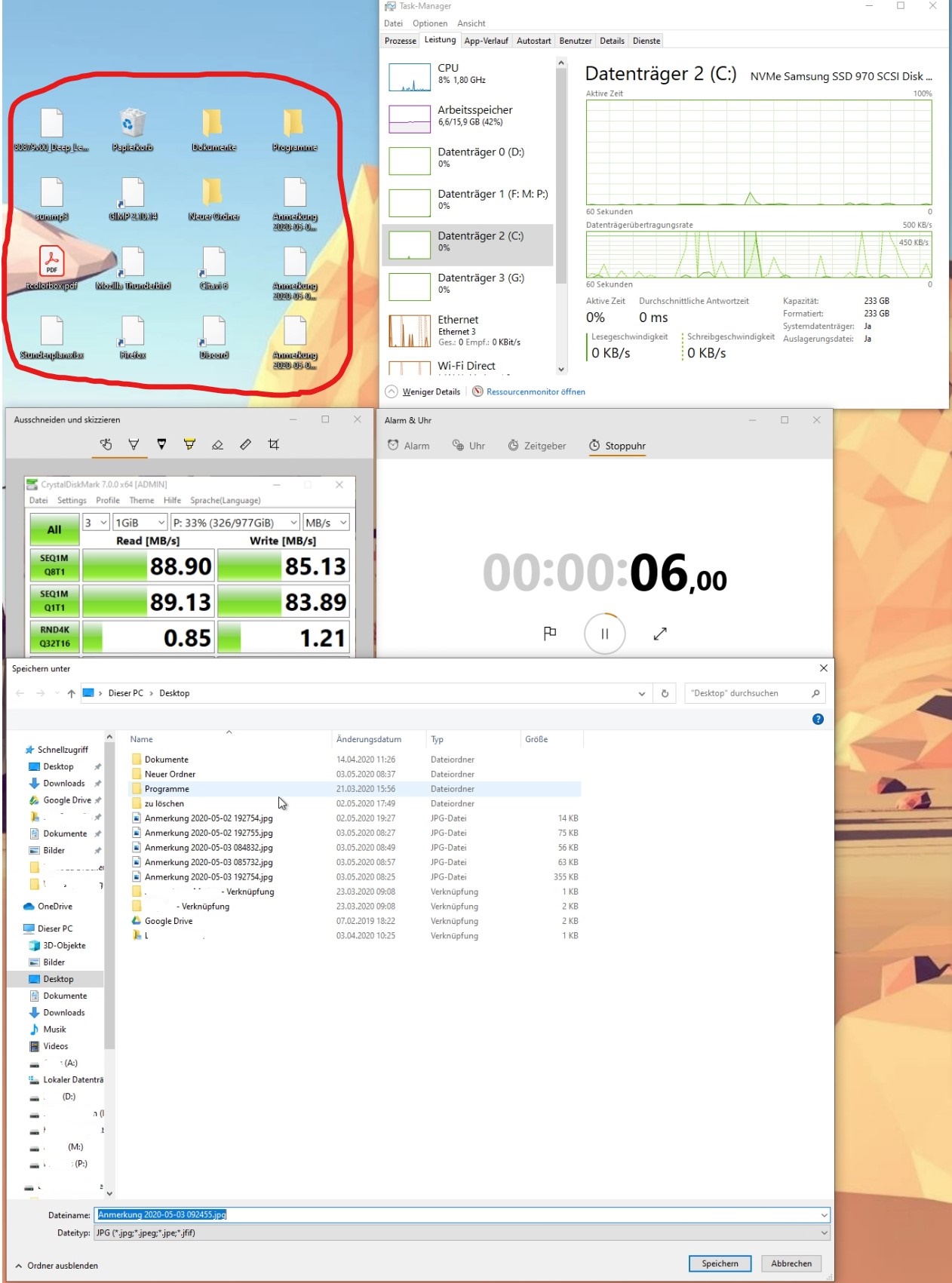Open help in the Speichern unter dialog
Screen dimensions: 952x1283
pyautogui.click(x=818, y=719)
